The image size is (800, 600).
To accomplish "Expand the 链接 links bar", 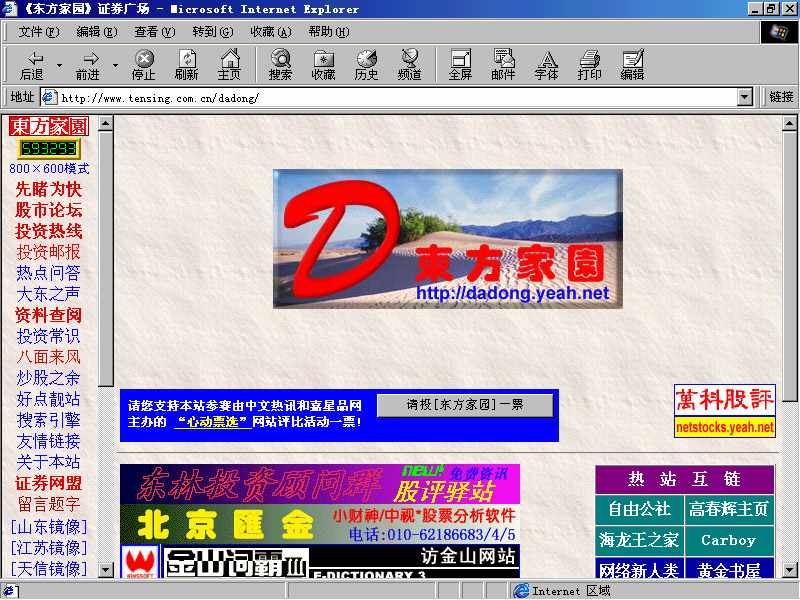I will 781,97.
